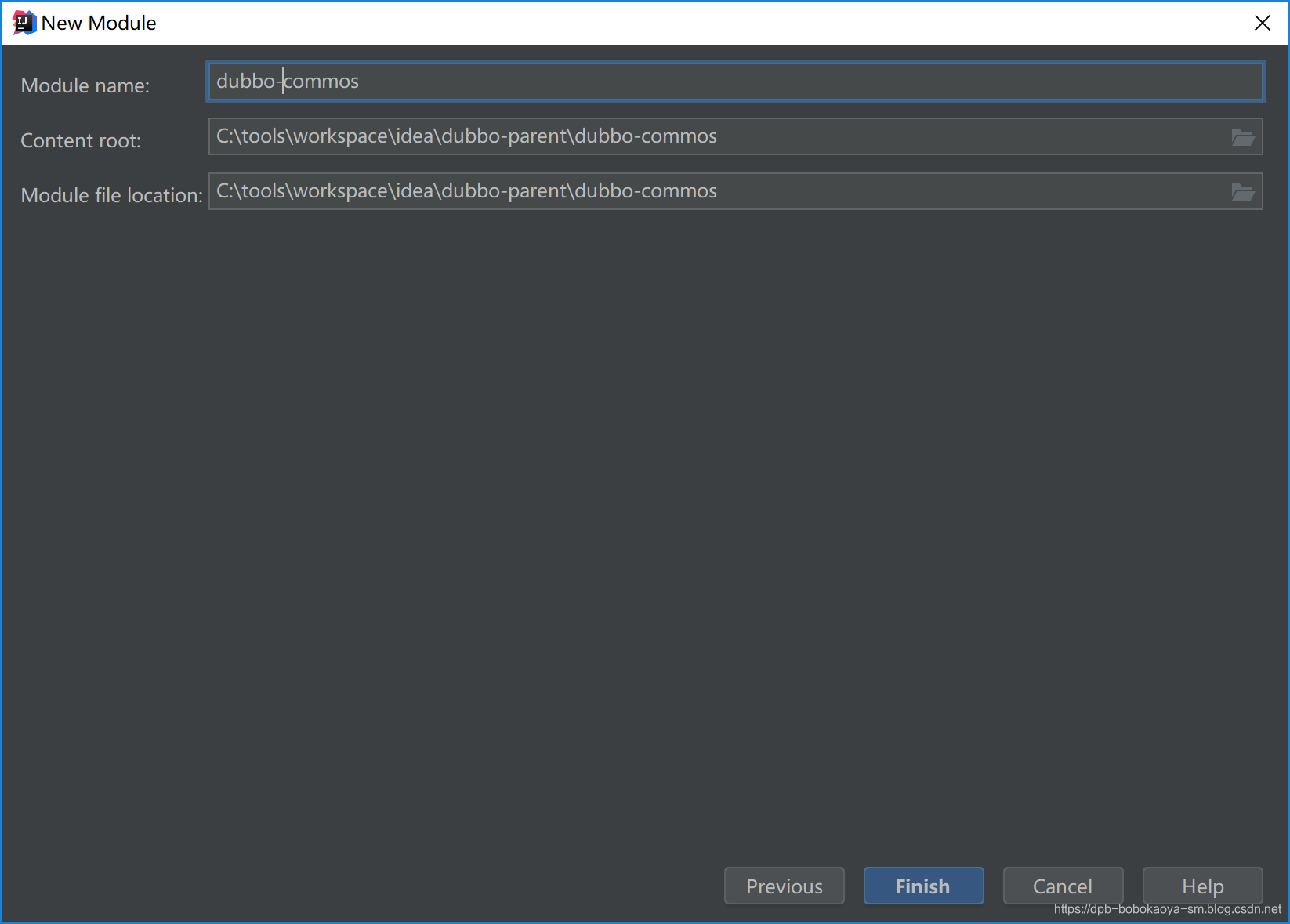Click the 'Content root:' label
The width and height of the screenshot is (1290, 924).
click(81, 140)
